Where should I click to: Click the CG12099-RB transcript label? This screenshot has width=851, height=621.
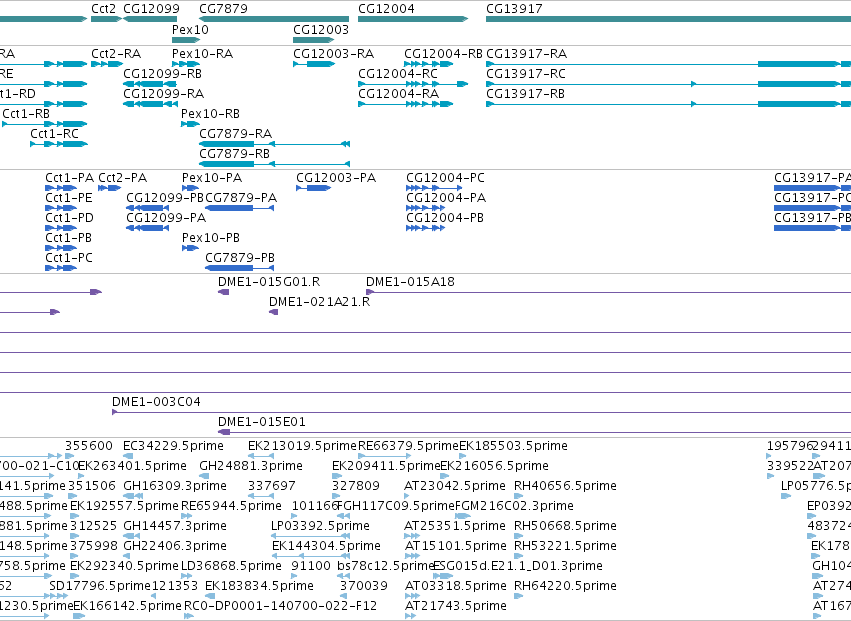[x=162, y=74]
